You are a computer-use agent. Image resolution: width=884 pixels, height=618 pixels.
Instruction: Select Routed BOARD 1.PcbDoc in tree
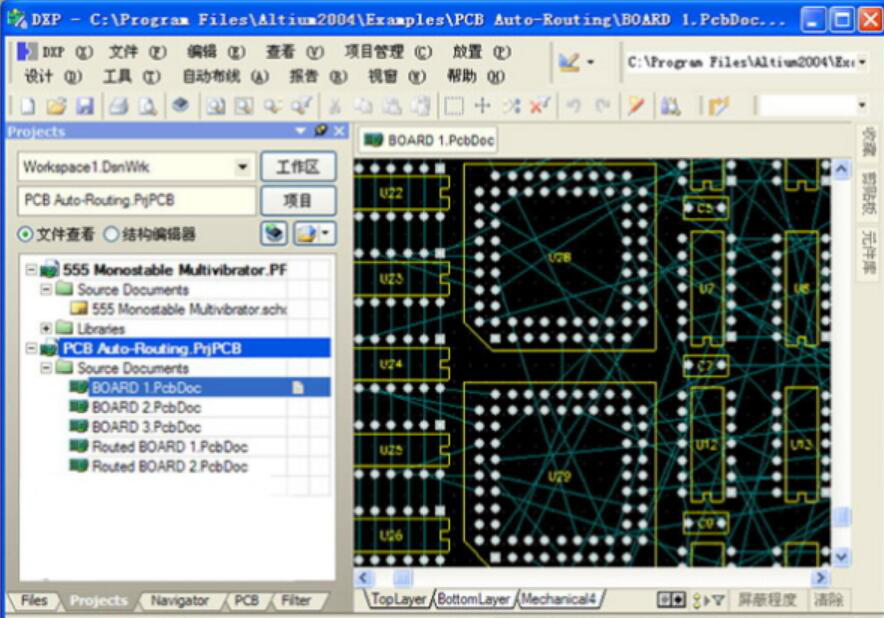pyautogui.click(x=169, y=447)
